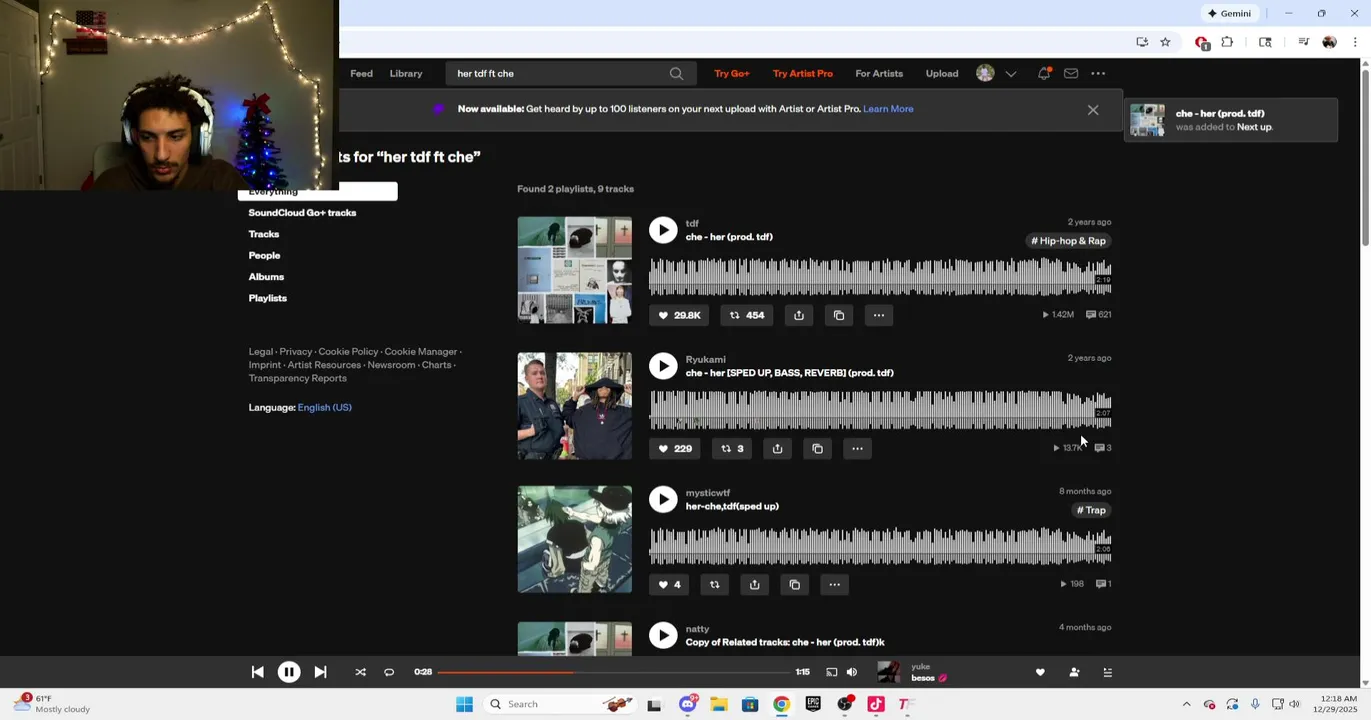The width and height of the screenshot is (1371, 720).
Task: Repost the Ryukami sped up track
Action: tap(732, 448)
